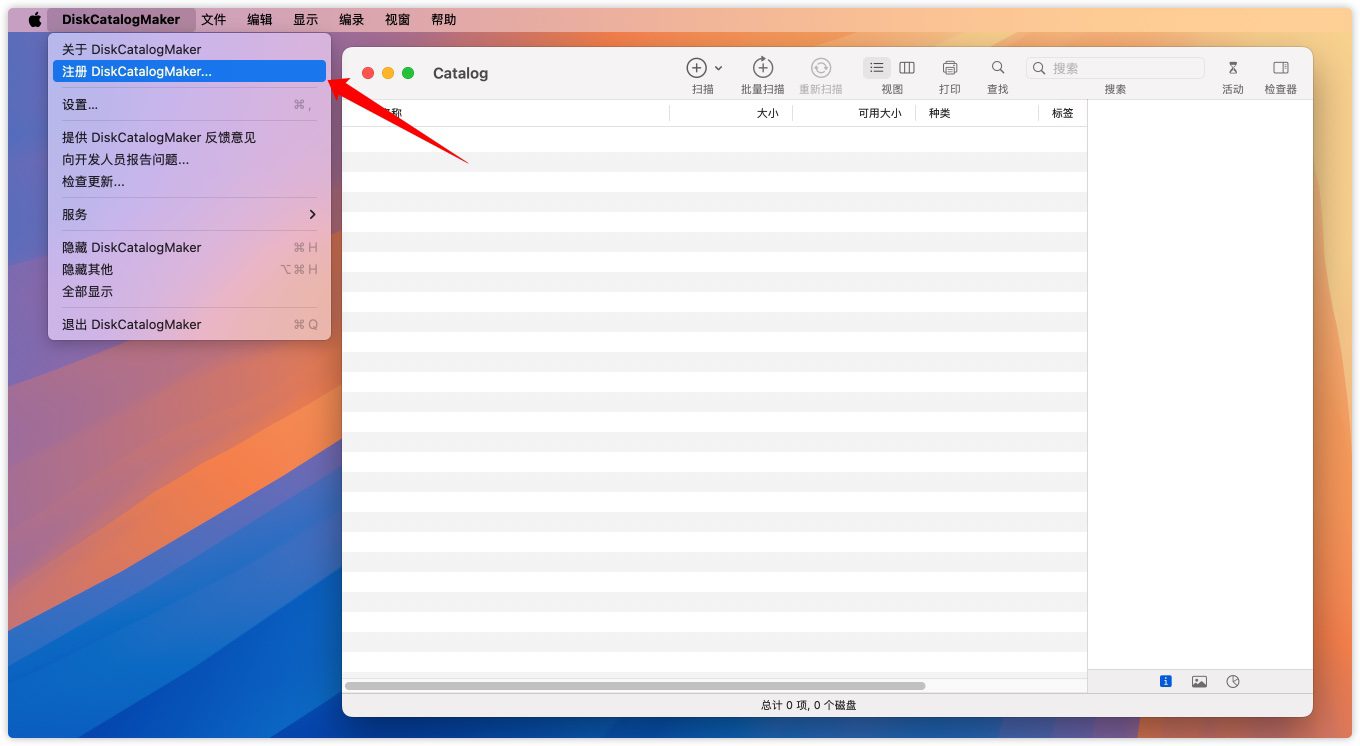The width and height of the screenshot is (1360, 746).
Task: Click the Find magnifier toolbar icon
Action: pos(997,68)
